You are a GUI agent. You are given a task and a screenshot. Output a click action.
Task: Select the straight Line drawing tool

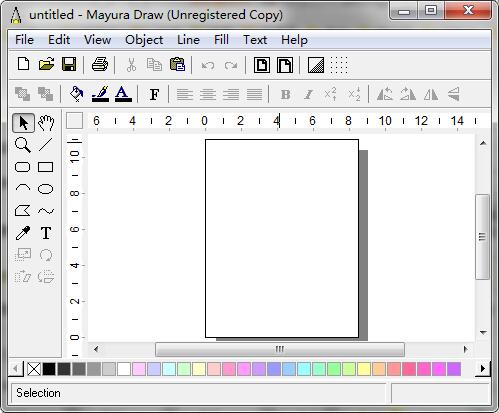tap(46, 145)
